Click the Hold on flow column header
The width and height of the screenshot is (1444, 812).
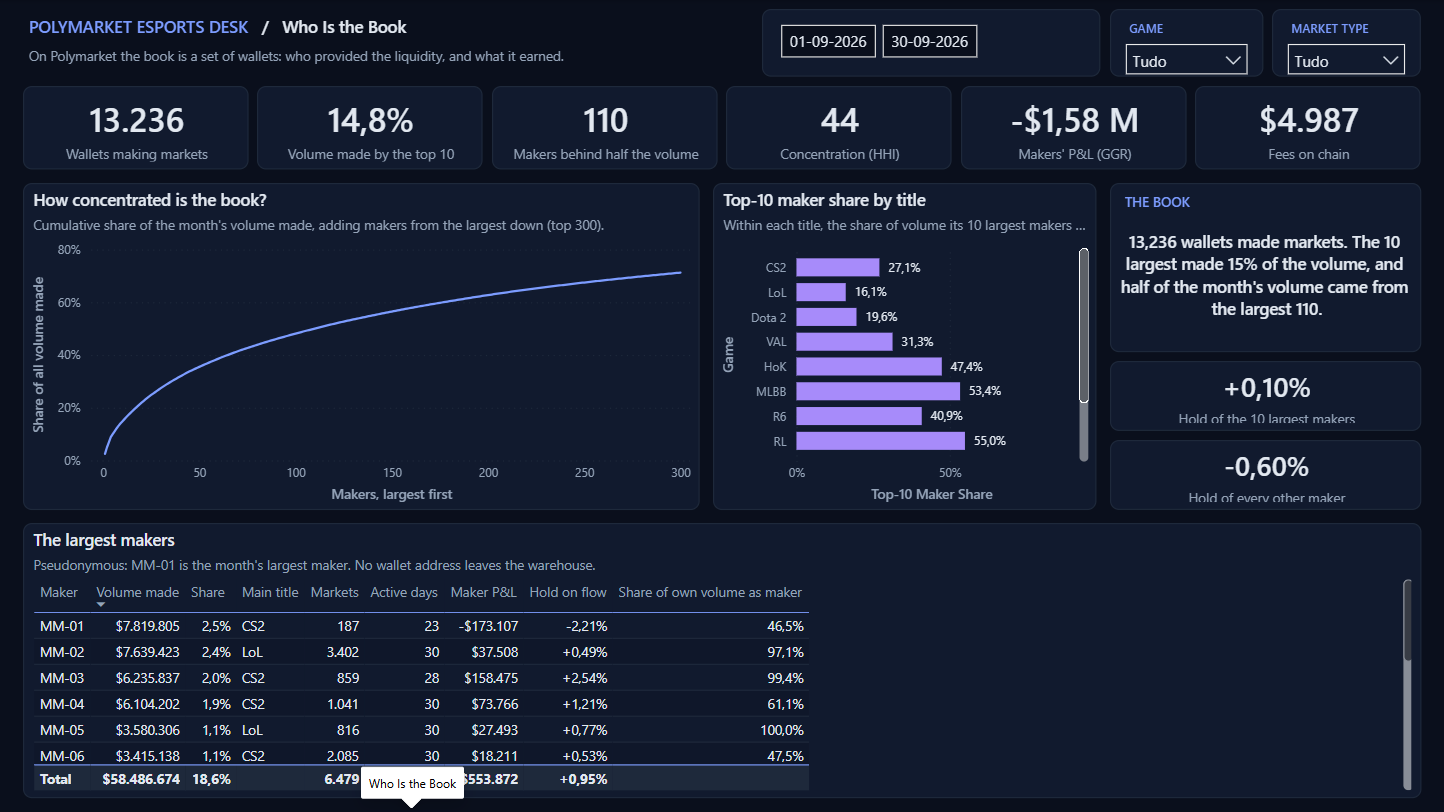click(568, 592)
